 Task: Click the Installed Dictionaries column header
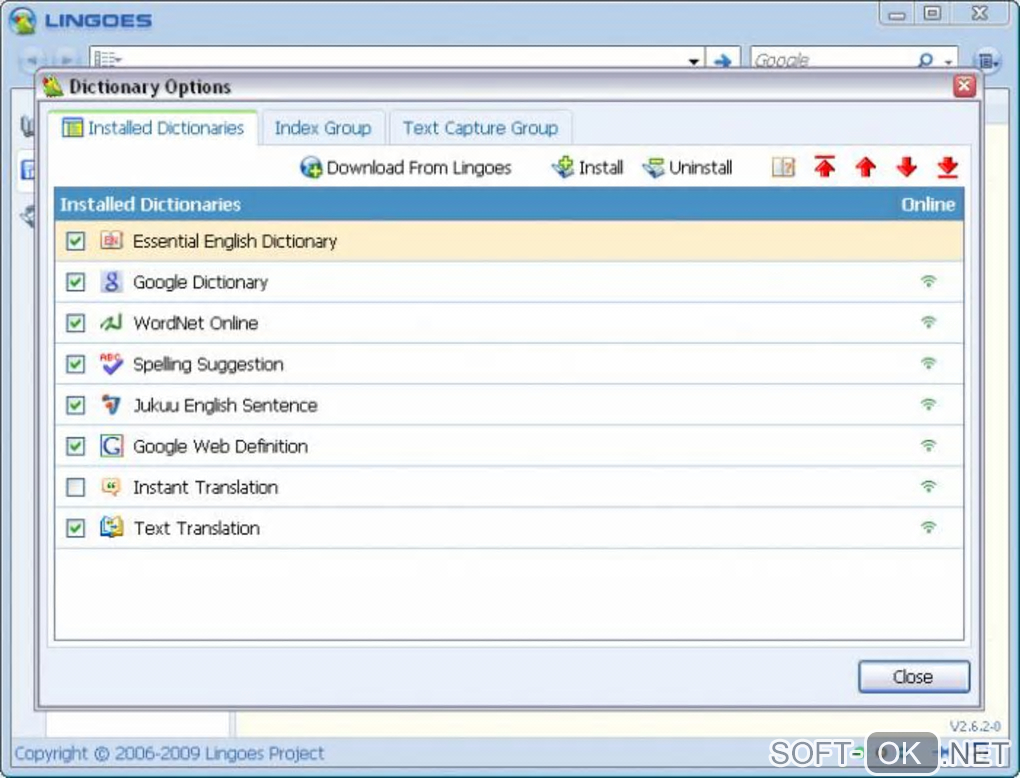[150, 204]
